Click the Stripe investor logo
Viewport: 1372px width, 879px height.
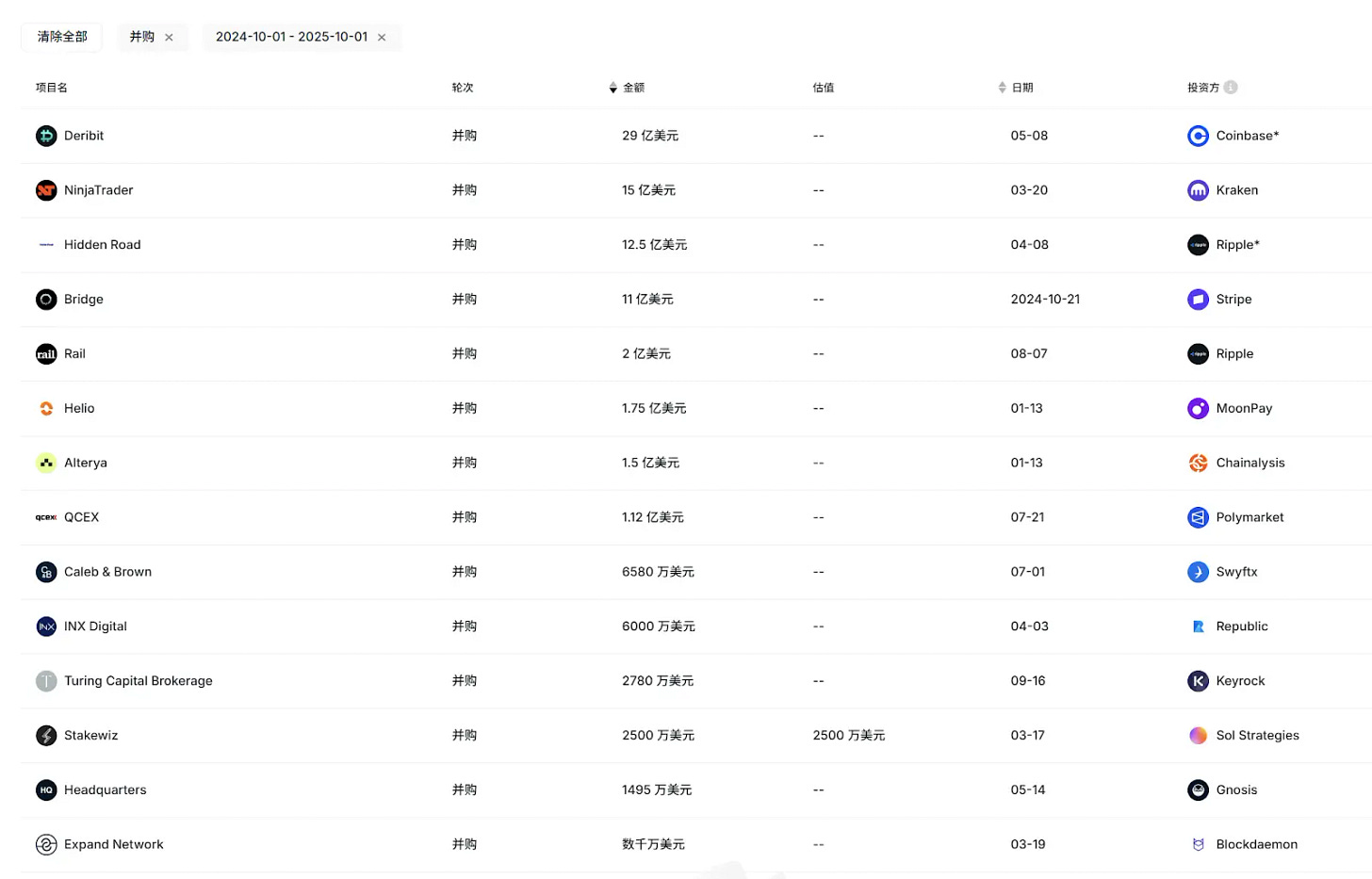[x=1198, y=300]
